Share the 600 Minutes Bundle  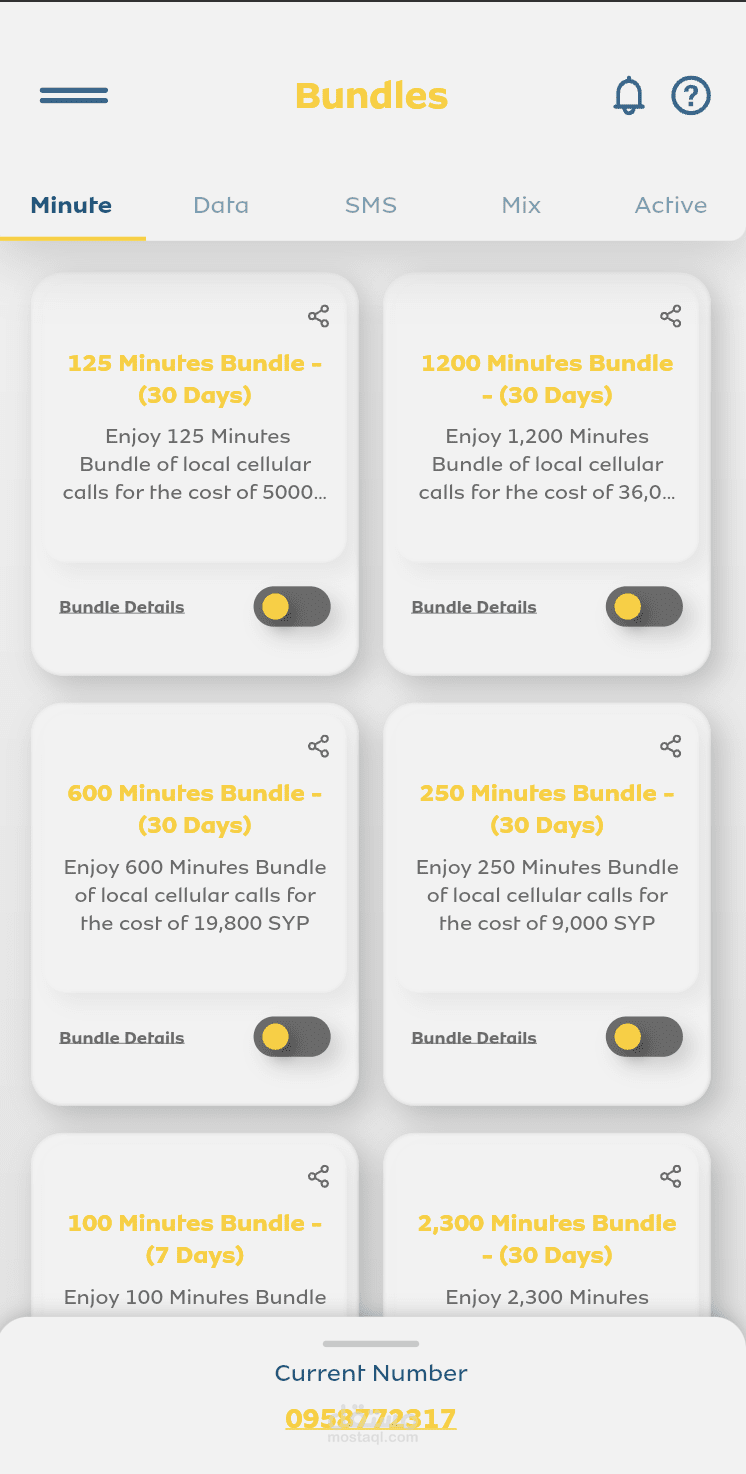318,747
